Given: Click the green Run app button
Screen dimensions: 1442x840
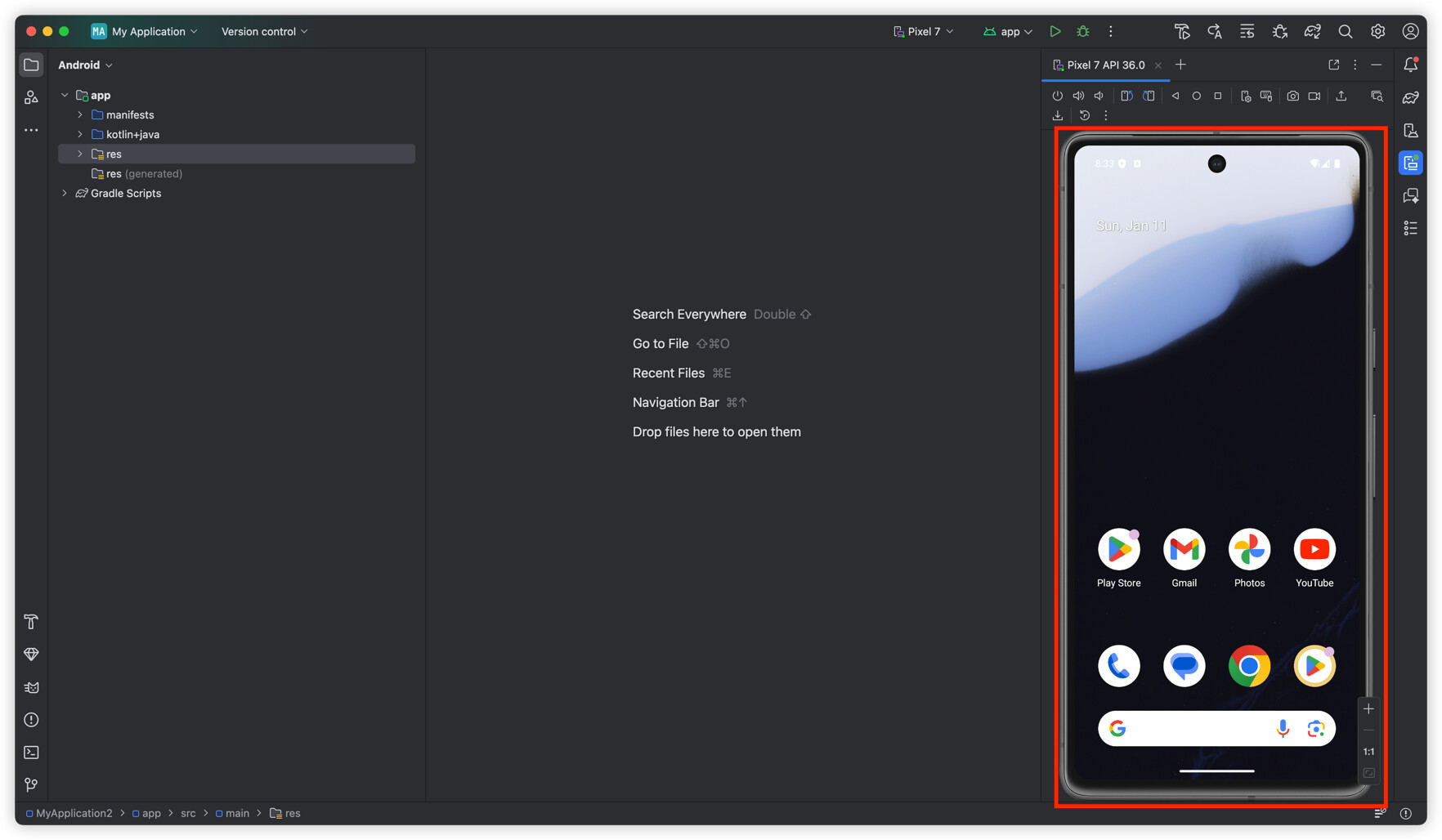Looking at the screenshot, I should click(1055, 32).
